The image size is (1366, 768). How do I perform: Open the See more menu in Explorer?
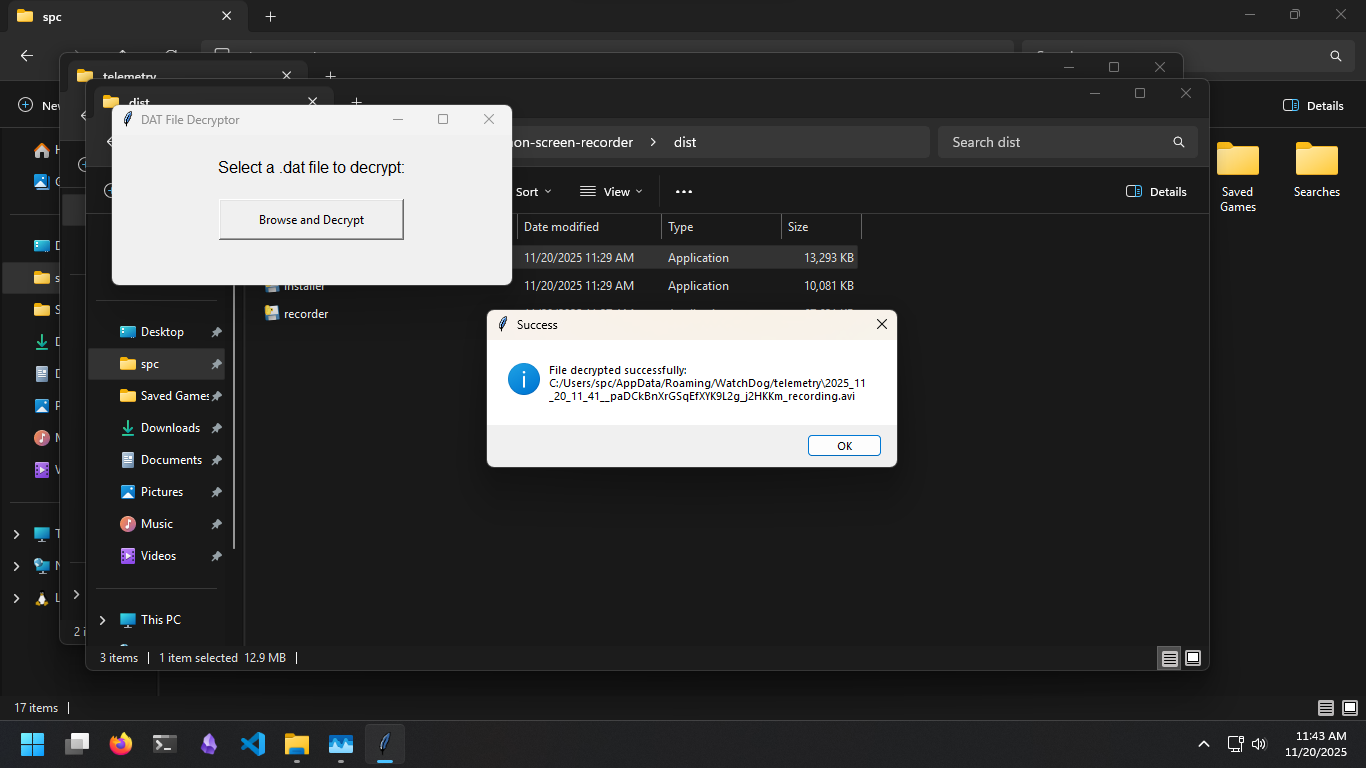pyautogui.click(x=683, y=191)
